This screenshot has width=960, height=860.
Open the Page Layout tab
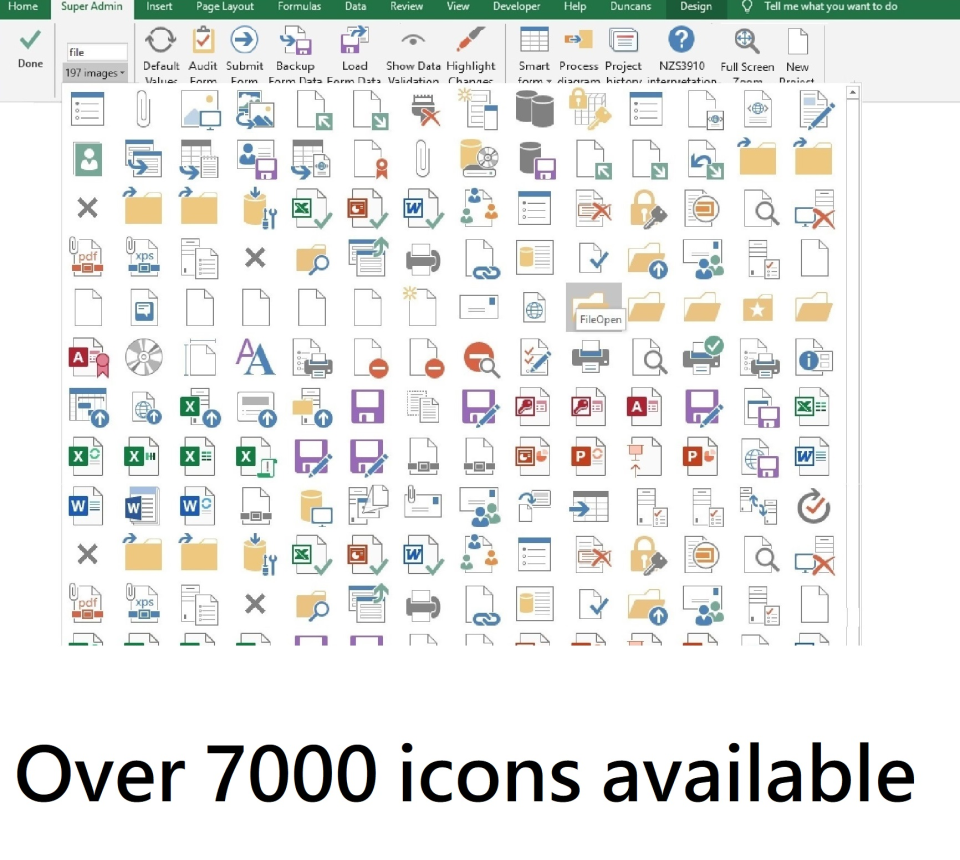[225, 7]
